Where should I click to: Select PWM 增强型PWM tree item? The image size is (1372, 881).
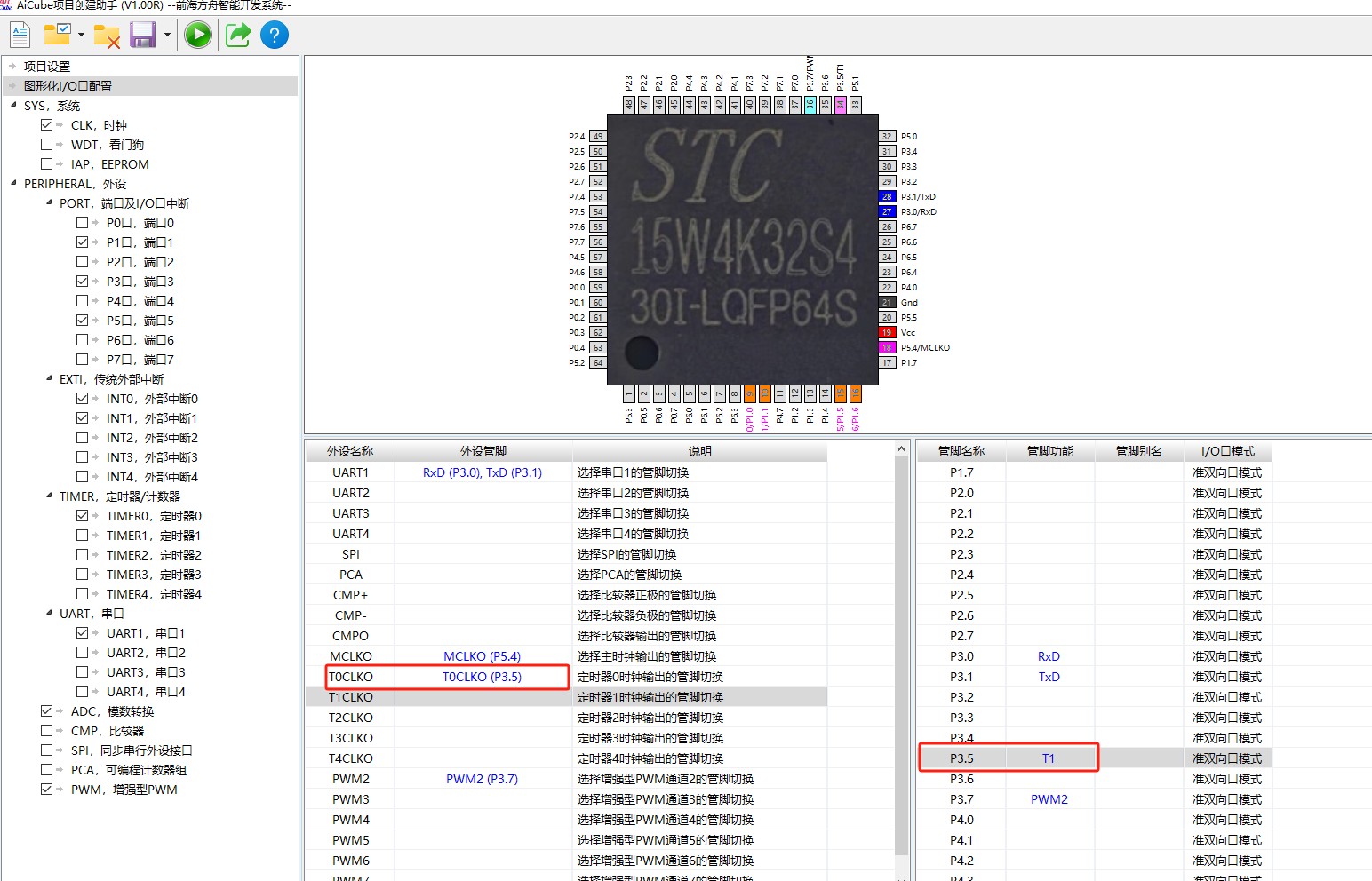tap(124, 790)
